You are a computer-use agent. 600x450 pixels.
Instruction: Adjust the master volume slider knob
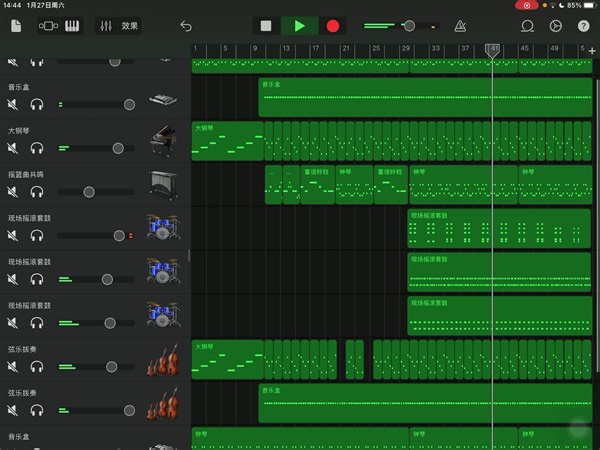409,26
